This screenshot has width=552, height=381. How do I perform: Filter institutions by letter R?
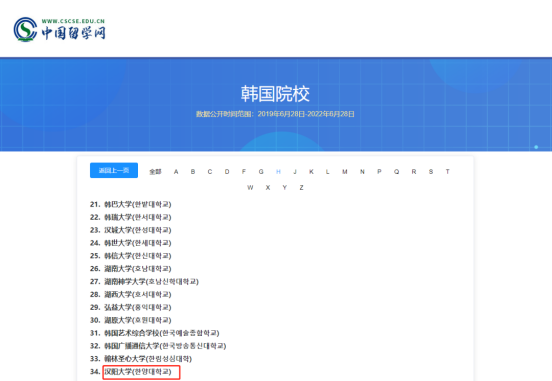(414, 172)
